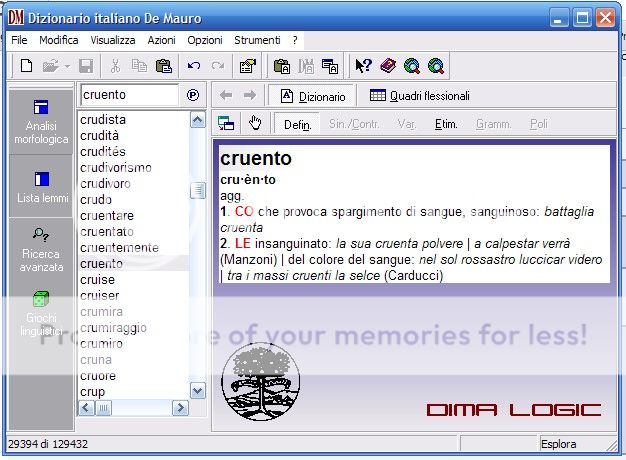Open the File menu
Image resolution: width=626 pixels, height=460 pixels.
(x=19, y=40)
